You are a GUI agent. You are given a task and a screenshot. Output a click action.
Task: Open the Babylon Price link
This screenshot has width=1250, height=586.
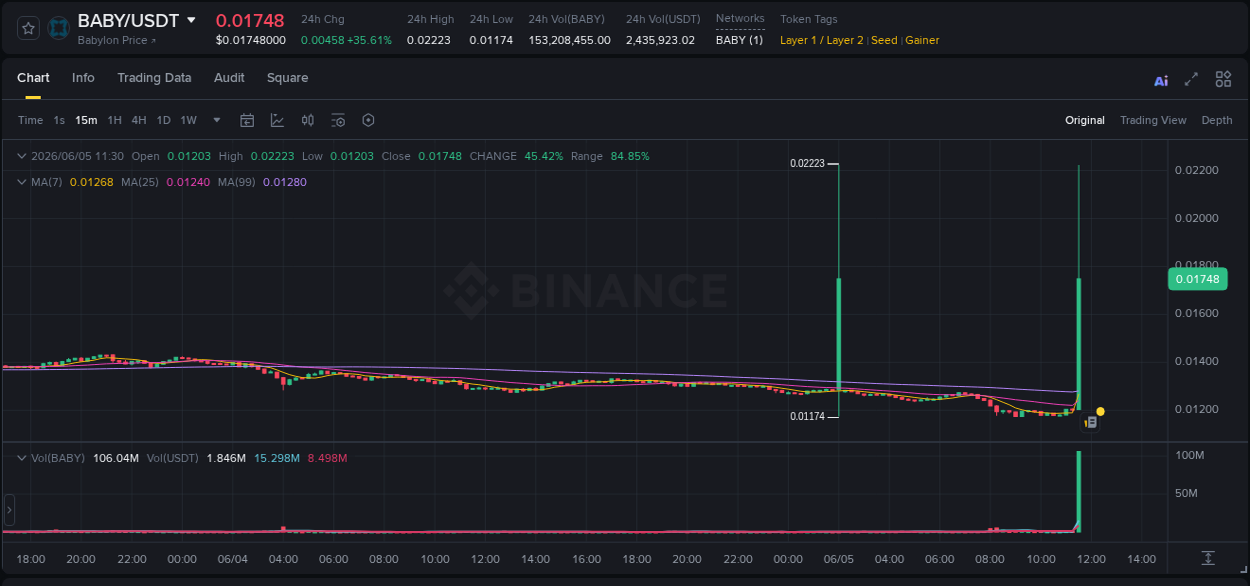pos(116,40)
